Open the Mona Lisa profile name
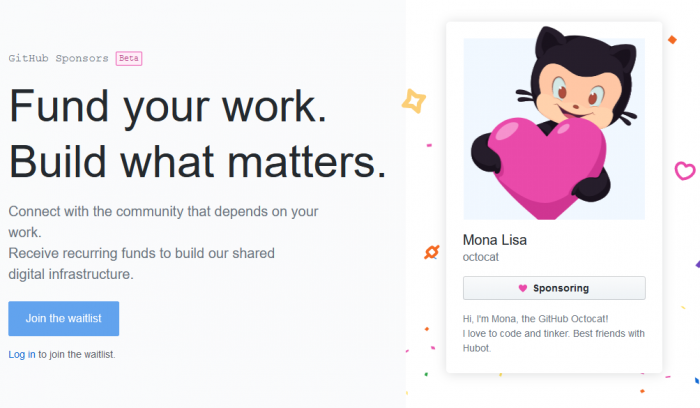 click(495, 240)
